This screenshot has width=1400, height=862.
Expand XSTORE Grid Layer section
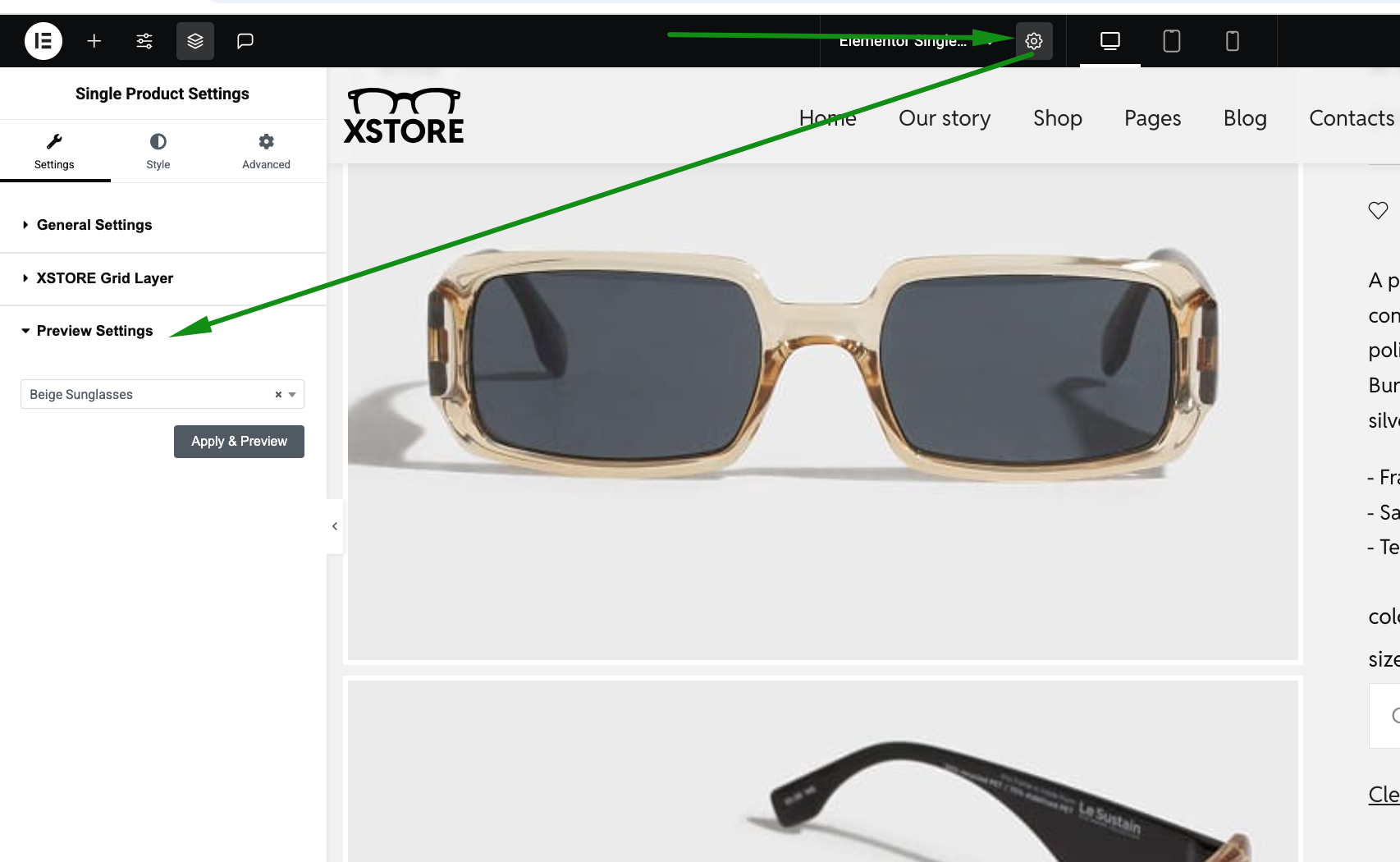click(163, 278)
